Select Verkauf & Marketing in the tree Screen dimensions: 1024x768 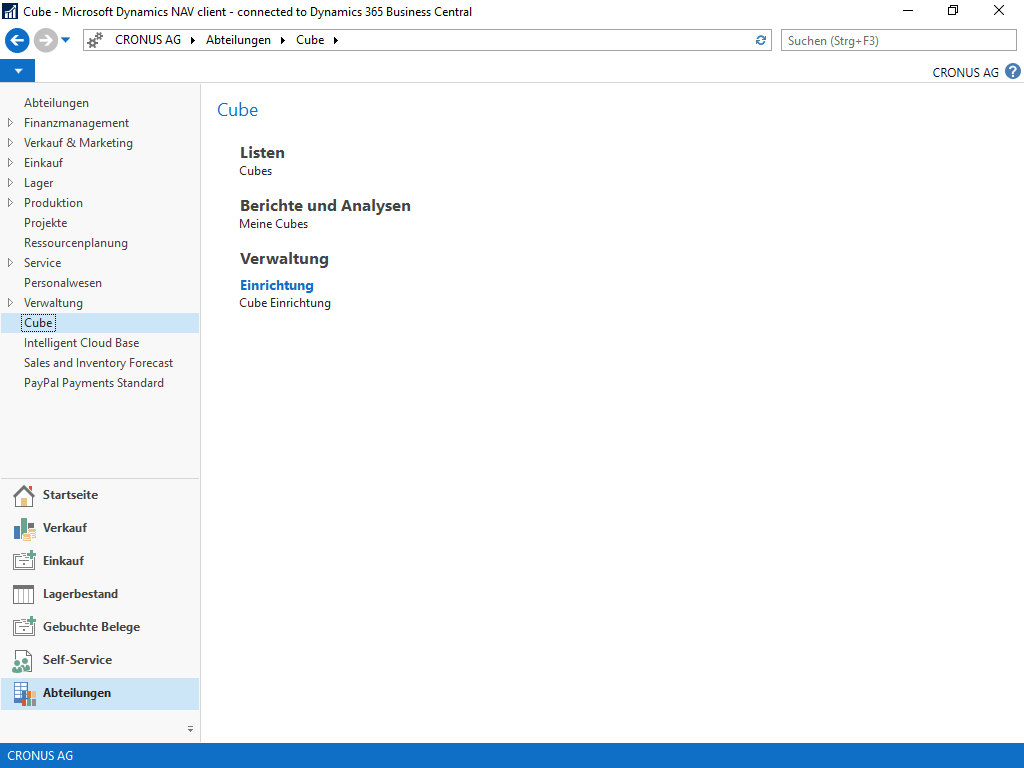coord(78,142)
